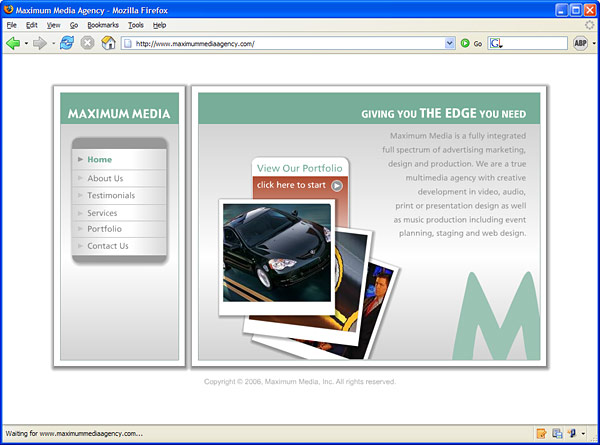Click the GIVING YOU THE EDGE headline
The image size is (600, 445).
pyautogui.click(x=443, y=114)
